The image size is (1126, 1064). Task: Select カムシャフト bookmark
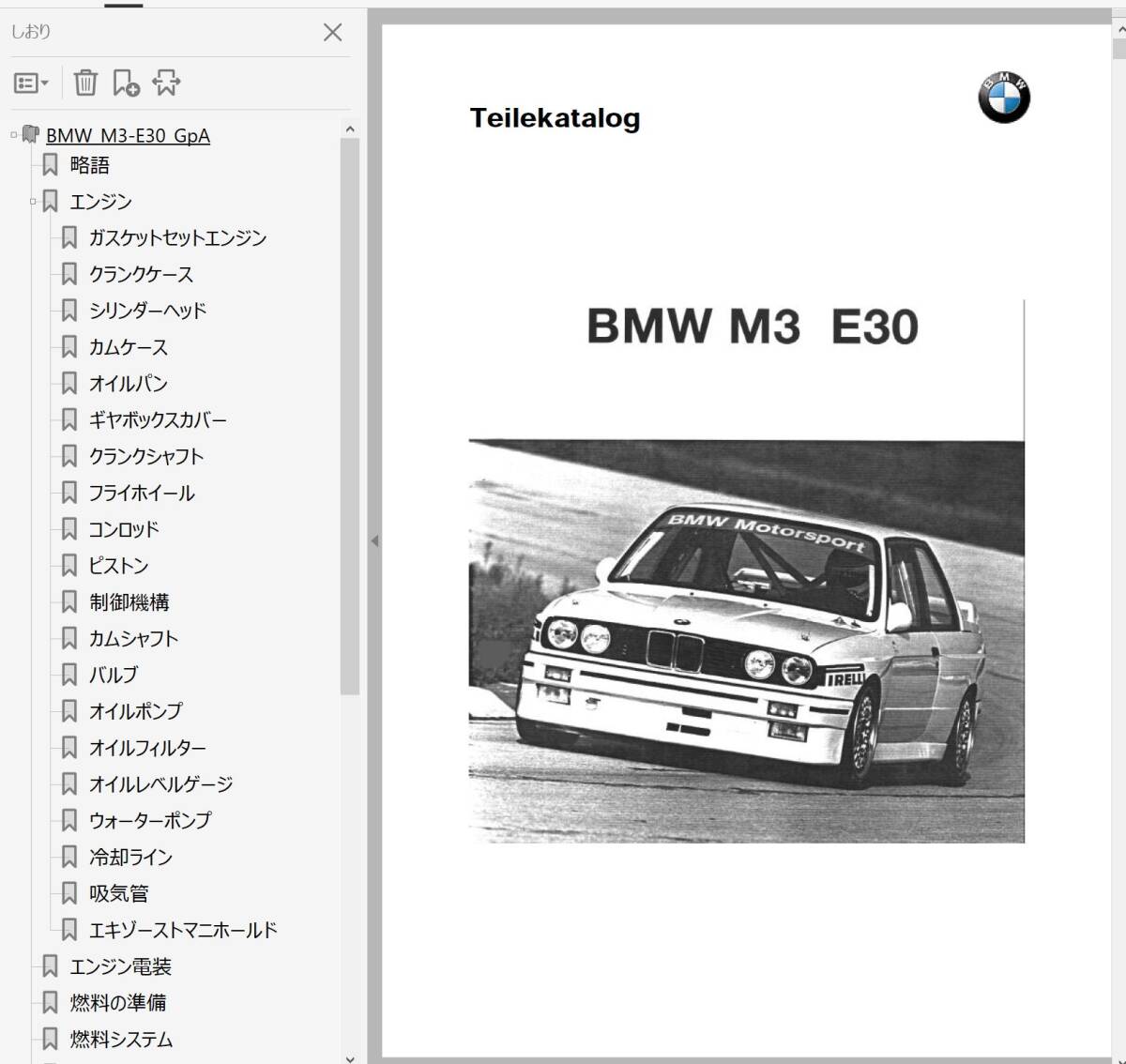(133, 639)
